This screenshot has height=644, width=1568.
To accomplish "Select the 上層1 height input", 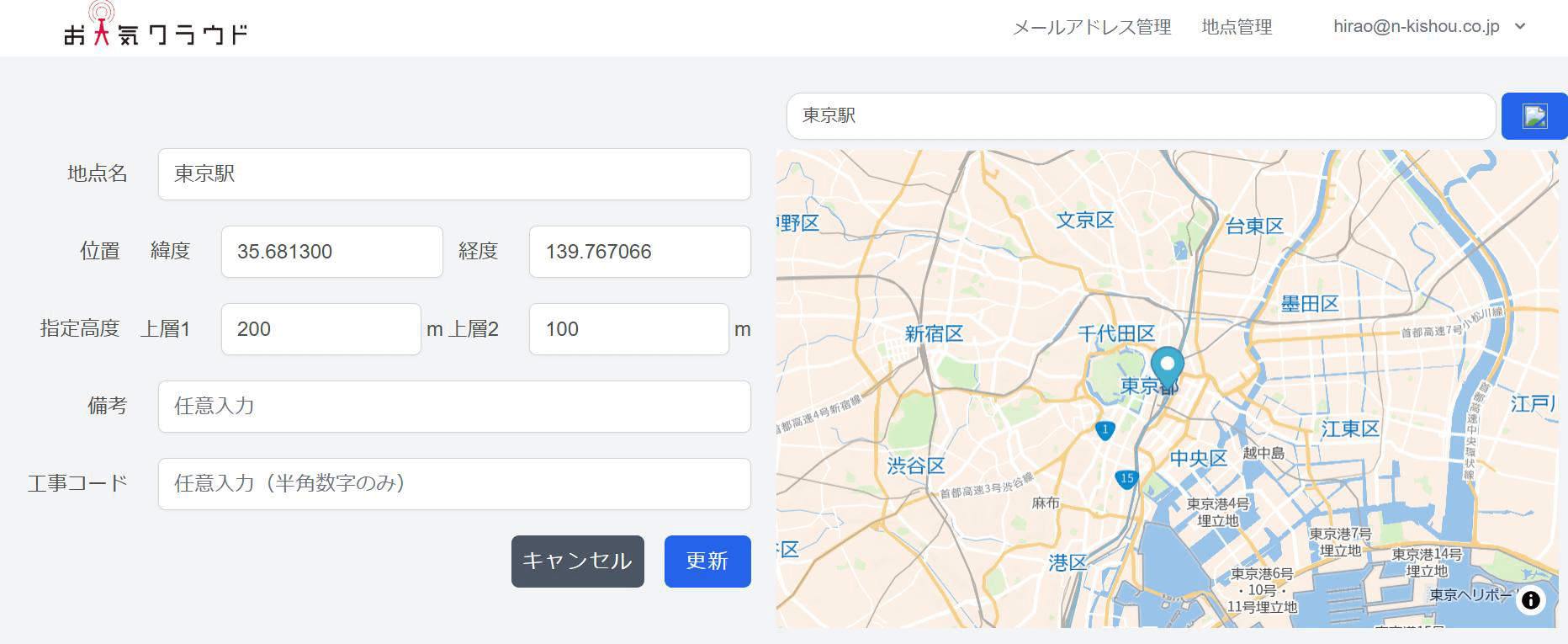I will 320,329.
